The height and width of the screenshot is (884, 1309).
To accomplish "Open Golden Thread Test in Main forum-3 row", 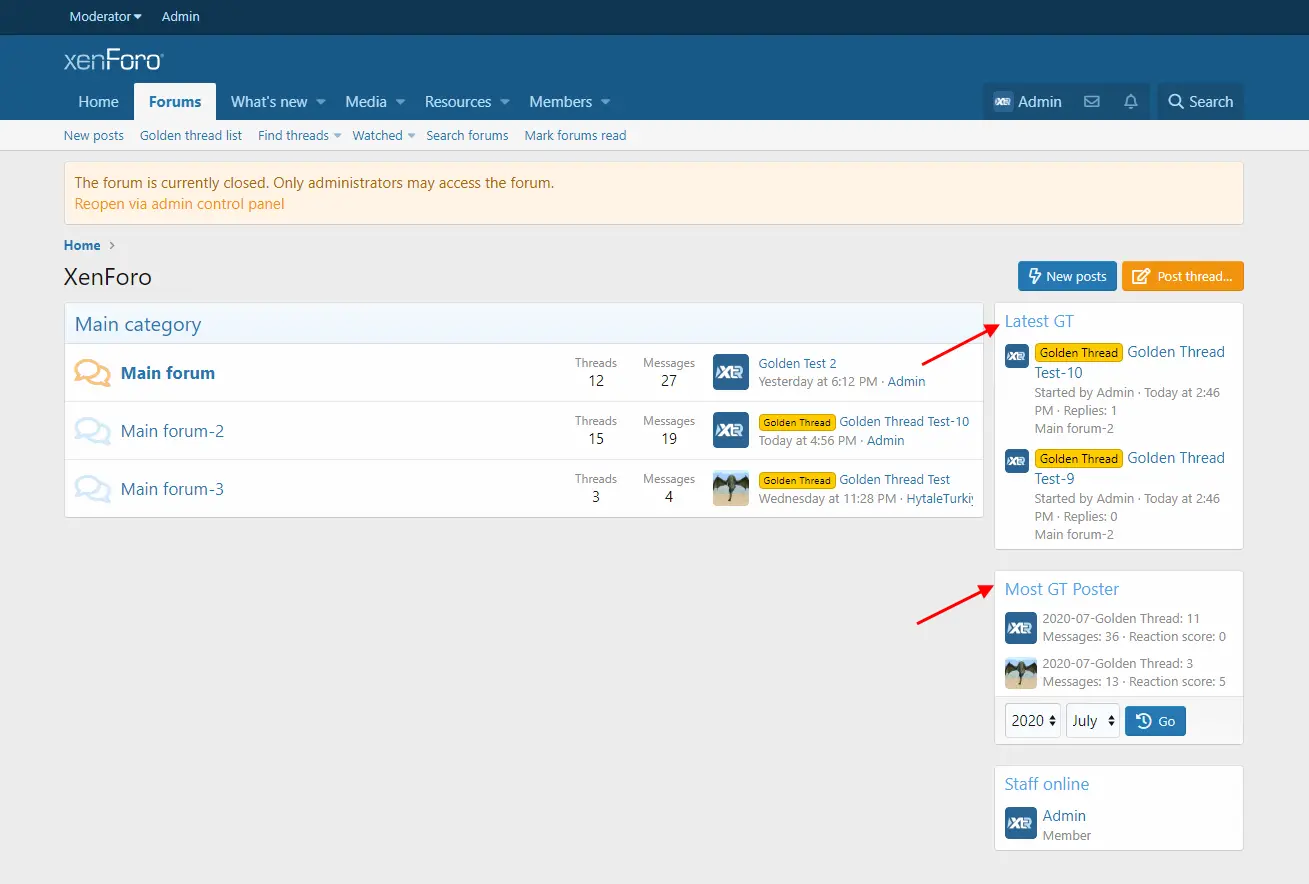I will (x=895, y=480).
